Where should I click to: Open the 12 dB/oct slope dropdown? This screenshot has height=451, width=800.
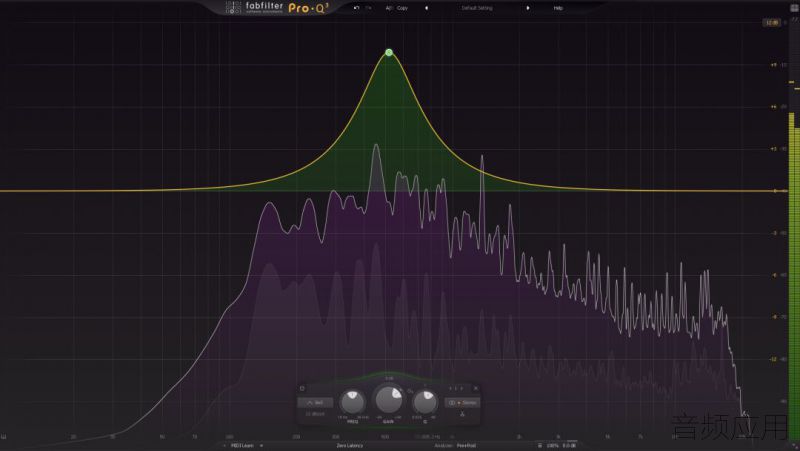coord(315,414)
